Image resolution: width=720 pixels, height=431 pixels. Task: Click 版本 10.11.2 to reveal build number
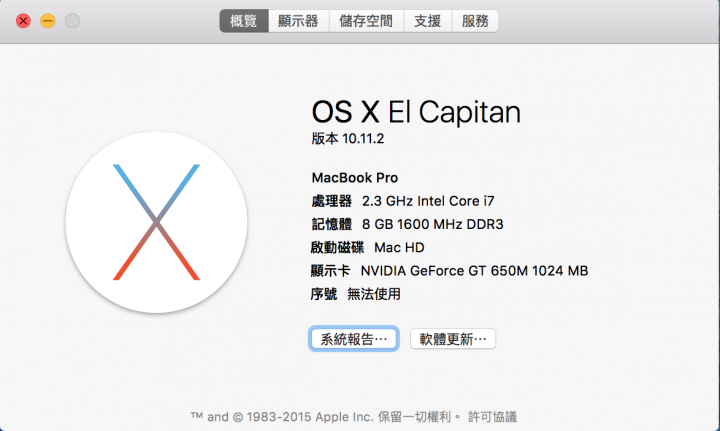pyautogui.click(x=348, y=138)
